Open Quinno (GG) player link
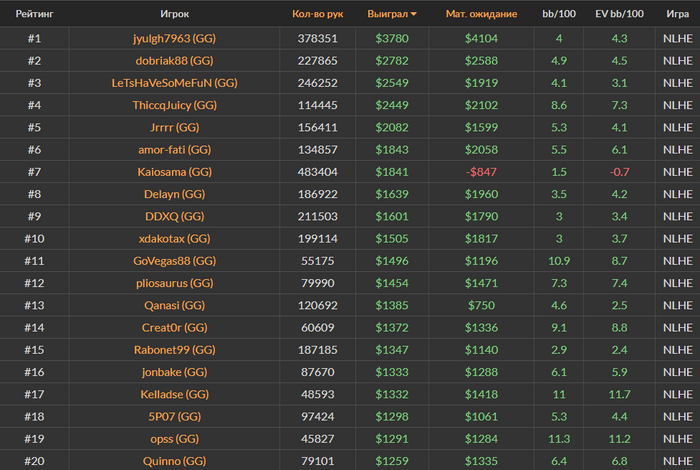The image size is (700, 470). point(175,461)
